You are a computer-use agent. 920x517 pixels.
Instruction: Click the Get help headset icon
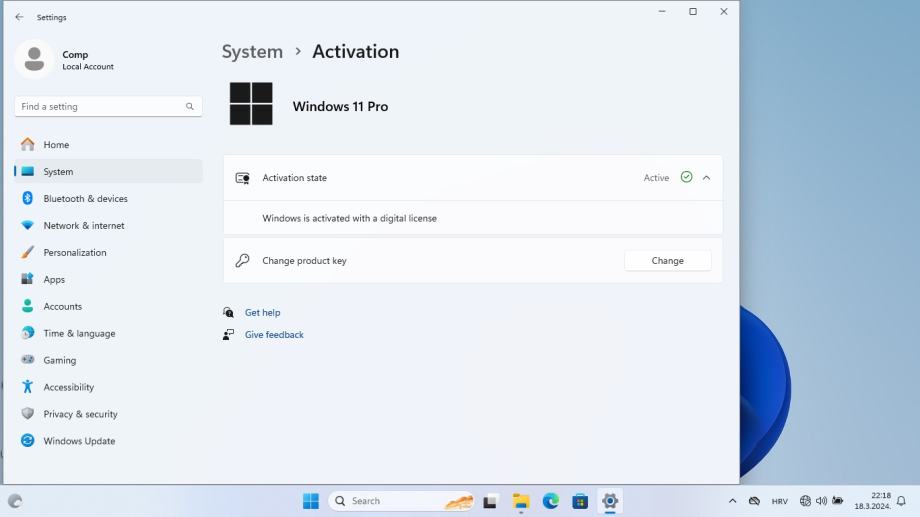click(x=228, y=313)
